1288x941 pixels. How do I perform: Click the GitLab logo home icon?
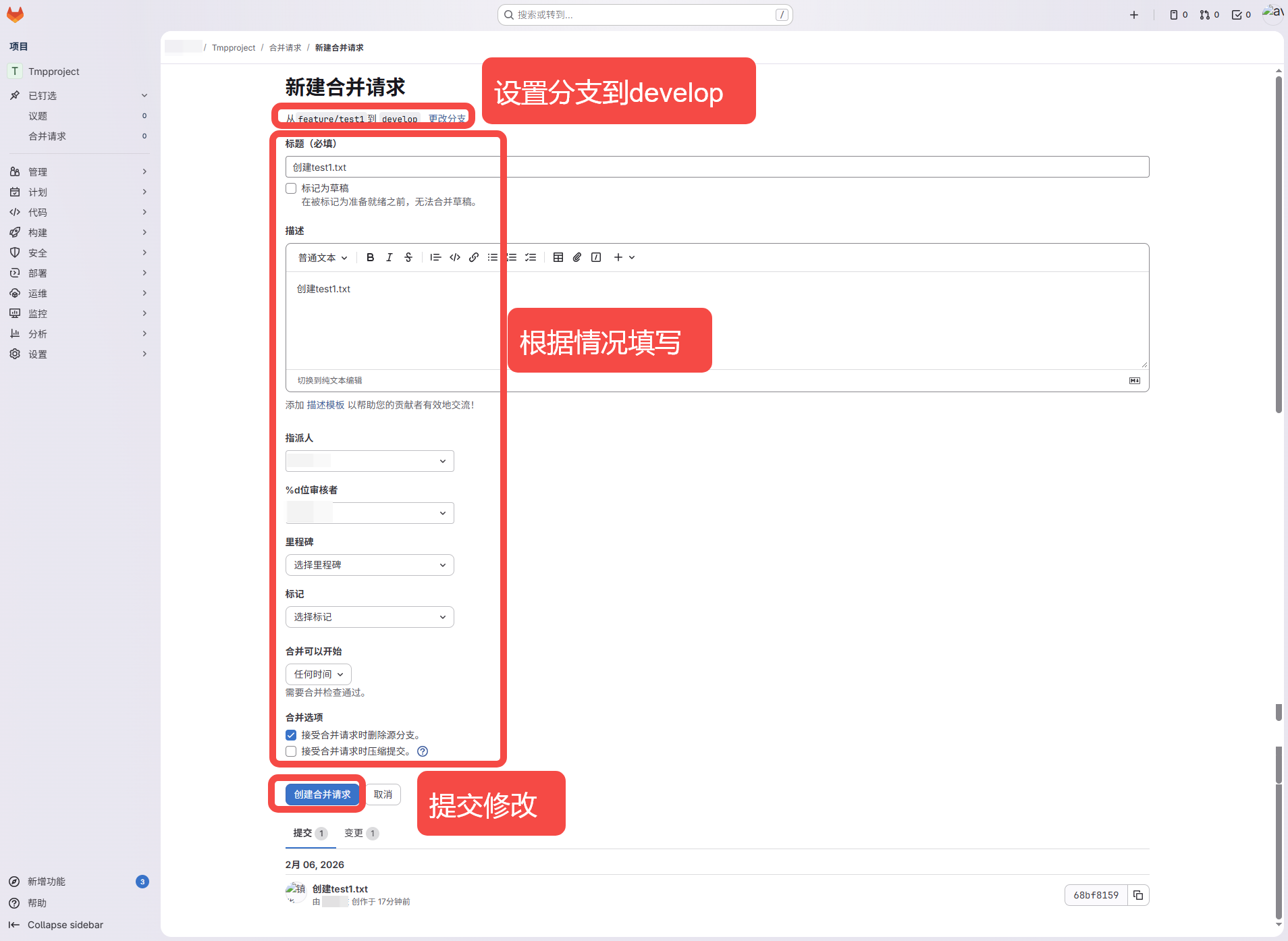(15, 15)
